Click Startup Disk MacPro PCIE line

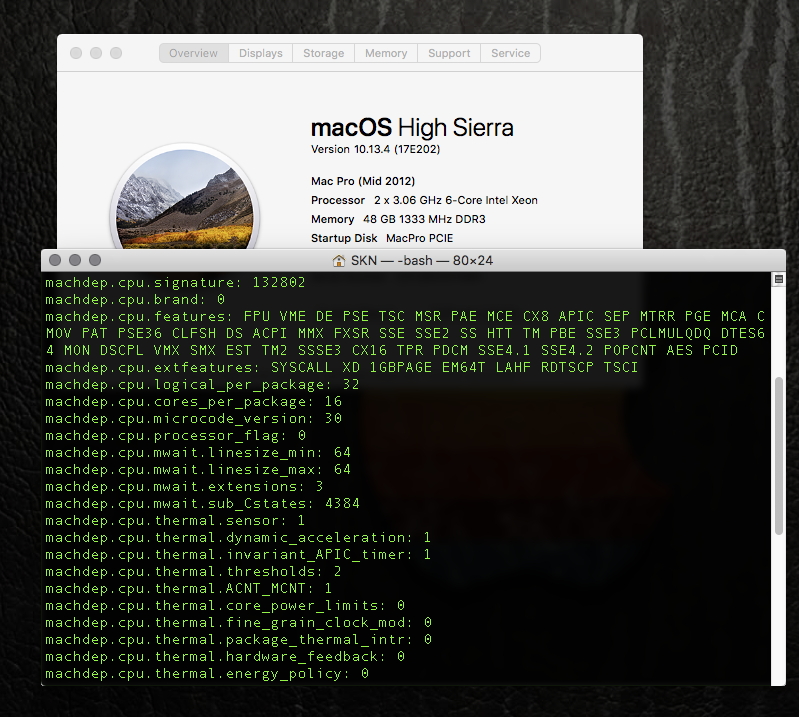pos(382,238)
